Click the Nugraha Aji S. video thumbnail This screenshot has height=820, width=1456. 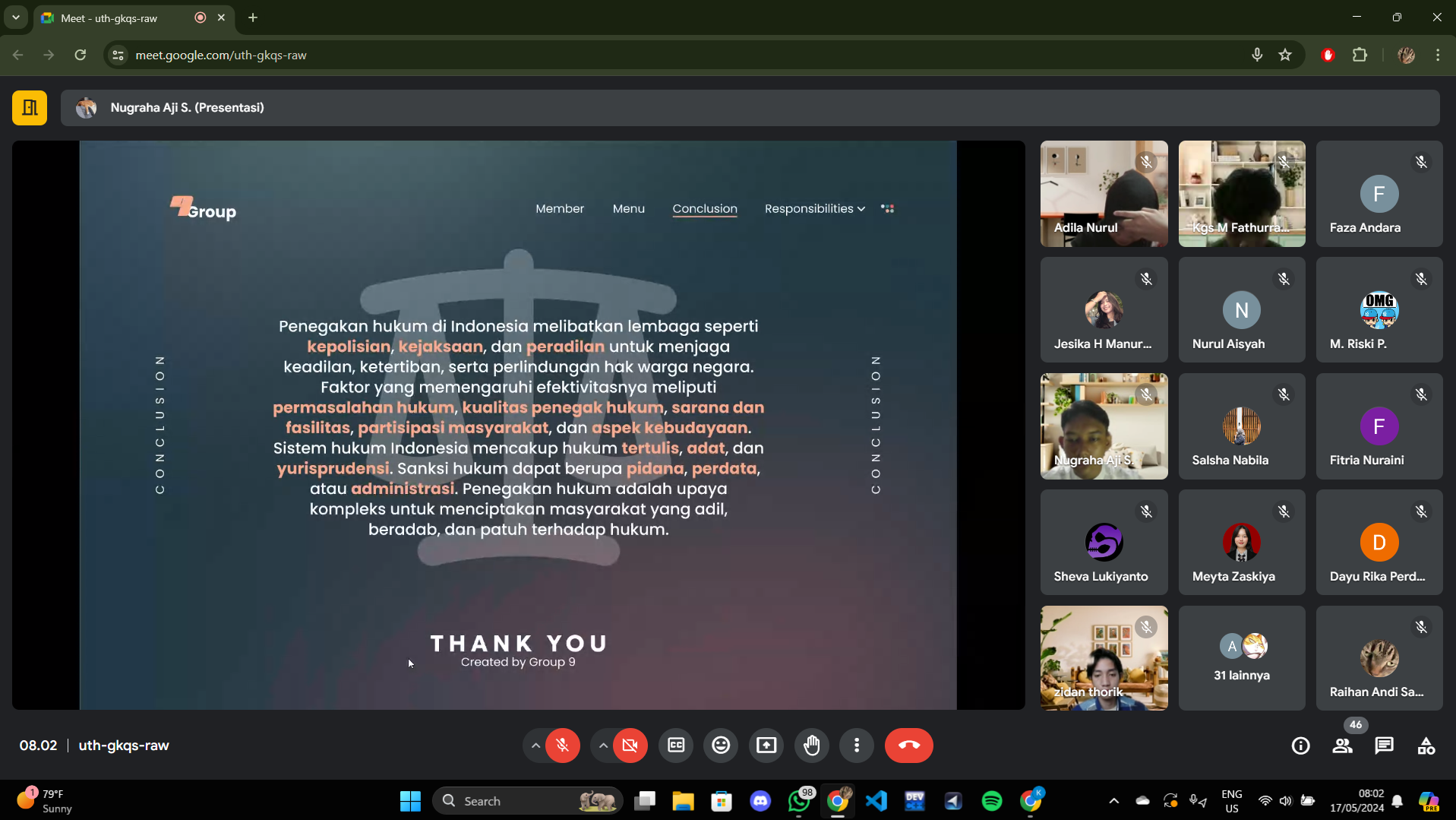point(1104,426)
